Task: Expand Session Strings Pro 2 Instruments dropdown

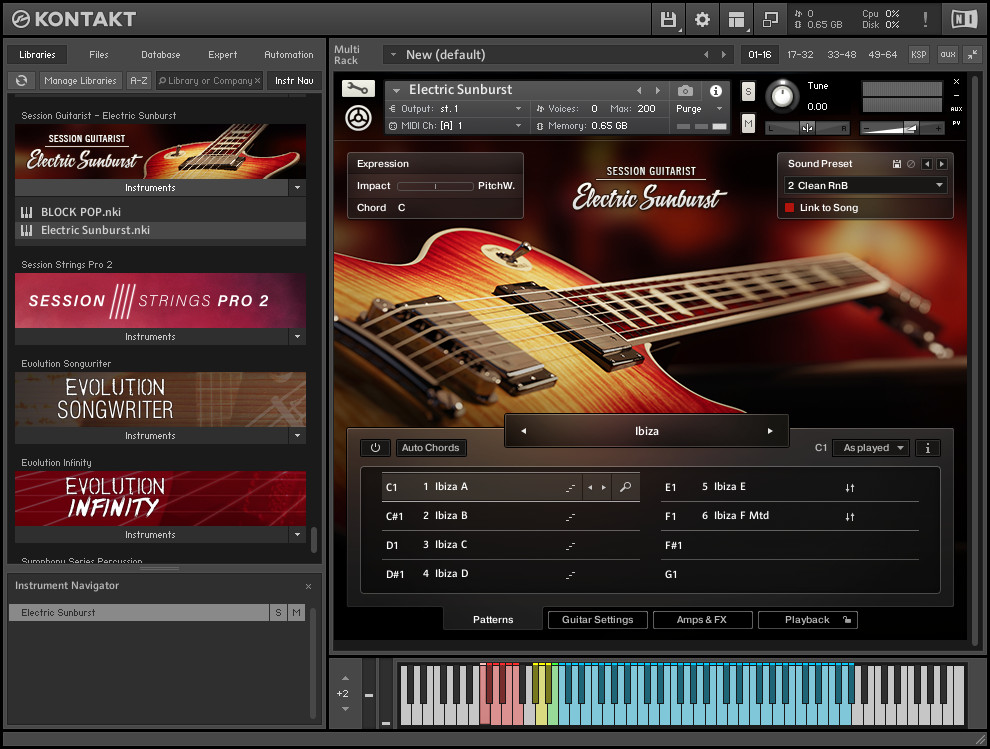Action: pos(297,337)
